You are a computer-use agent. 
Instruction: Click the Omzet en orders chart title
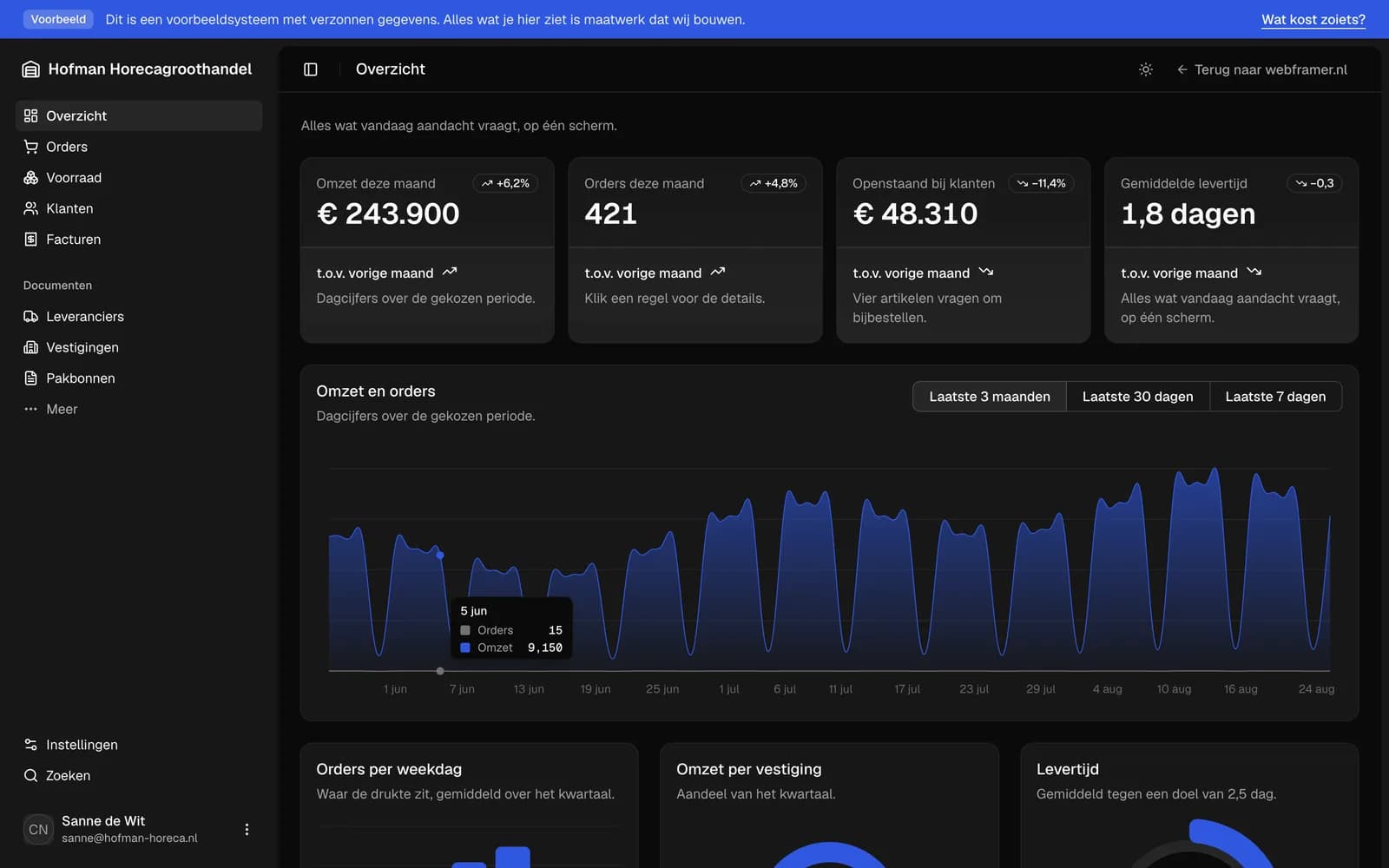pos(376,391)
